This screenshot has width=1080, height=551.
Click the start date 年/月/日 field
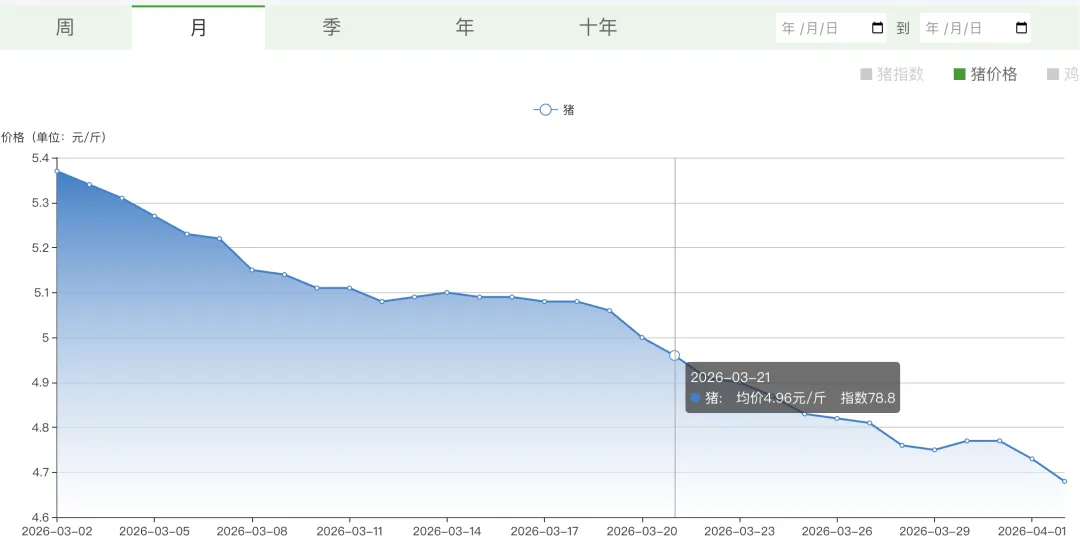815,28
